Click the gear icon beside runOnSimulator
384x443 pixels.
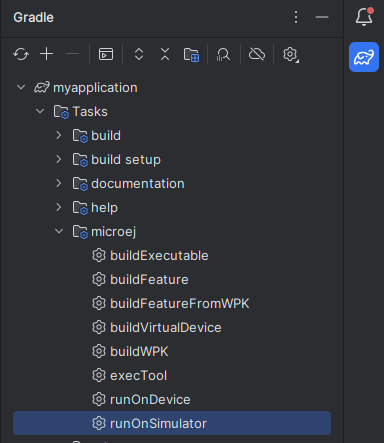tap(99, 423)
